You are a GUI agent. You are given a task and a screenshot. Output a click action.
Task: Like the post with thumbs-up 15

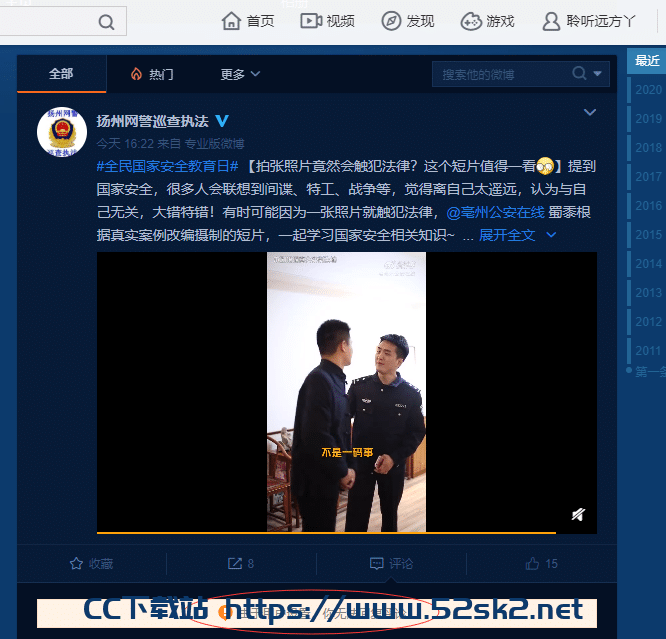click(x=542, y=563)
